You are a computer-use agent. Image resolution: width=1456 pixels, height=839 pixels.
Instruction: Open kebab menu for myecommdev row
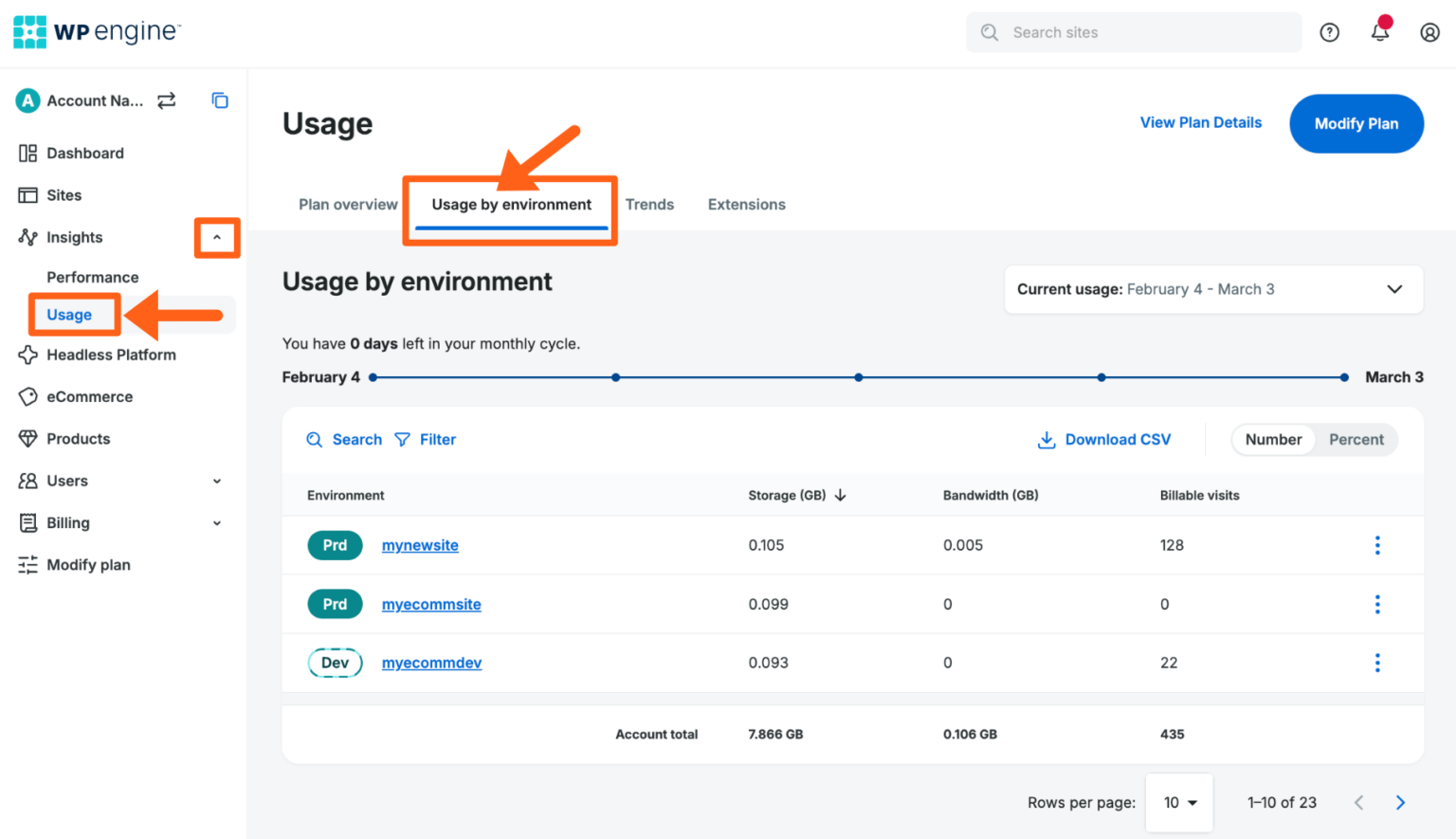pyautogui.click(x=1377, y=663)
